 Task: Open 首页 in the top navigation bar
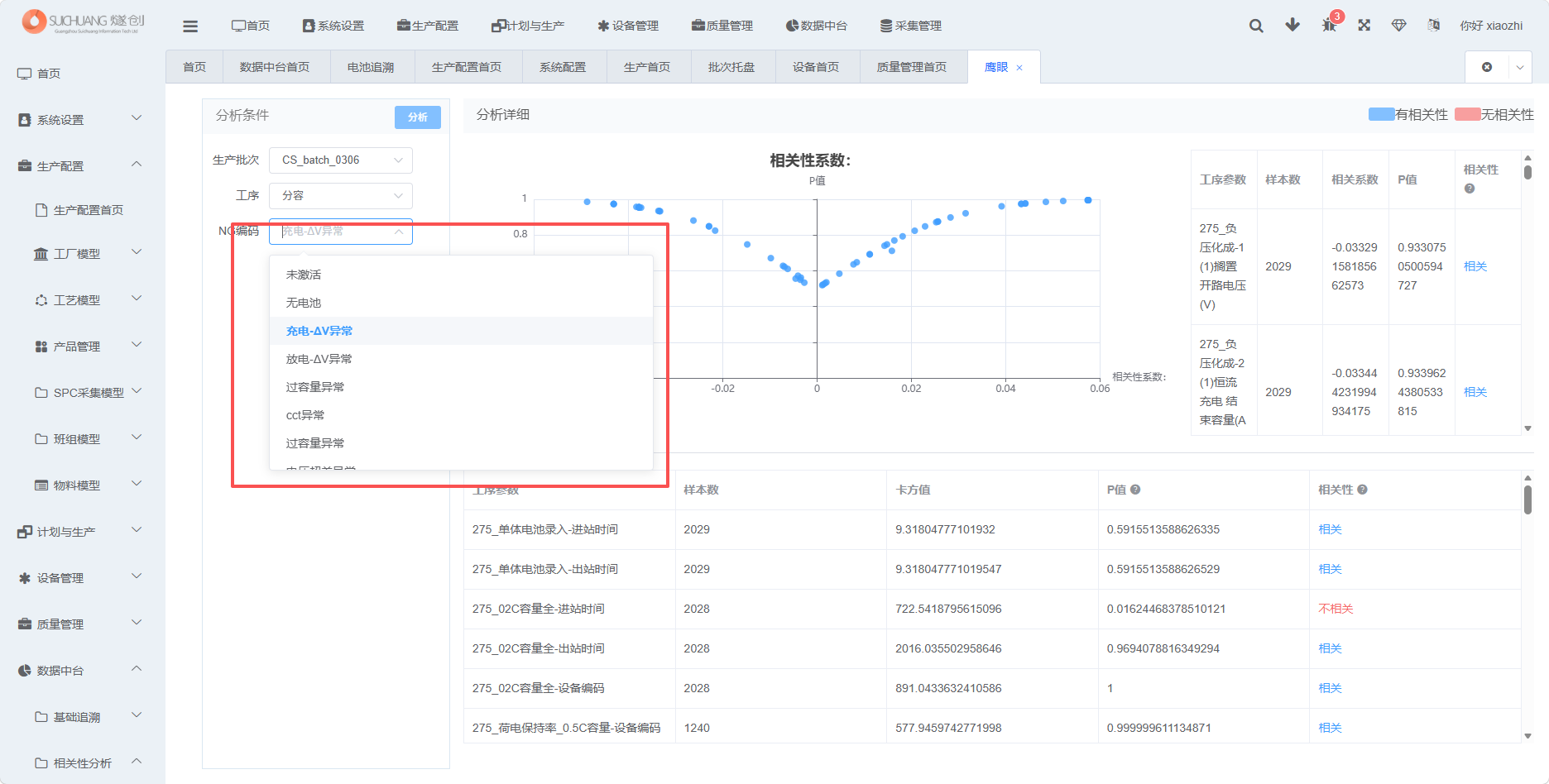click(x=251, y=26)
